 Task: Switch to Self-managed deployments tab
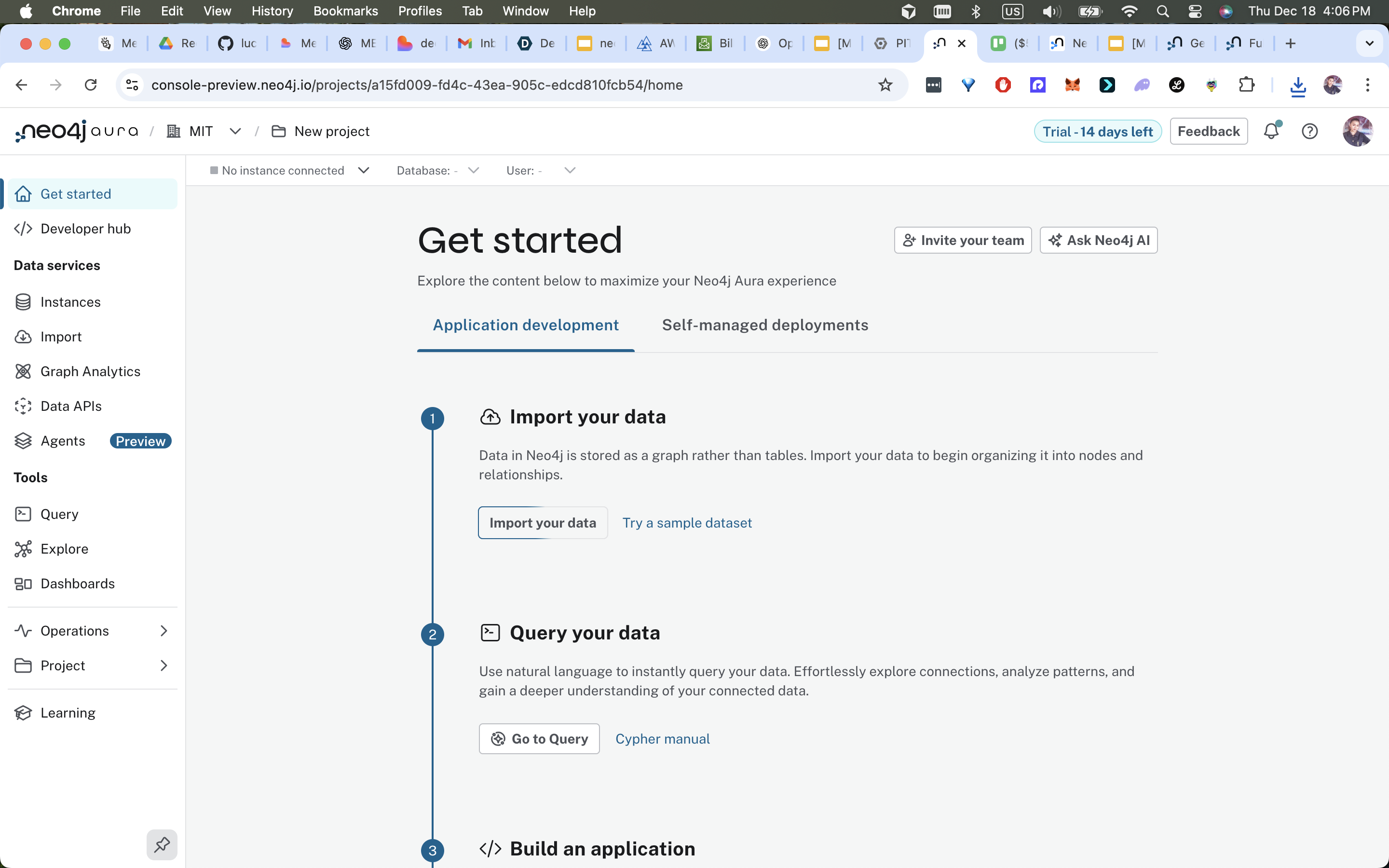(764, 325)
